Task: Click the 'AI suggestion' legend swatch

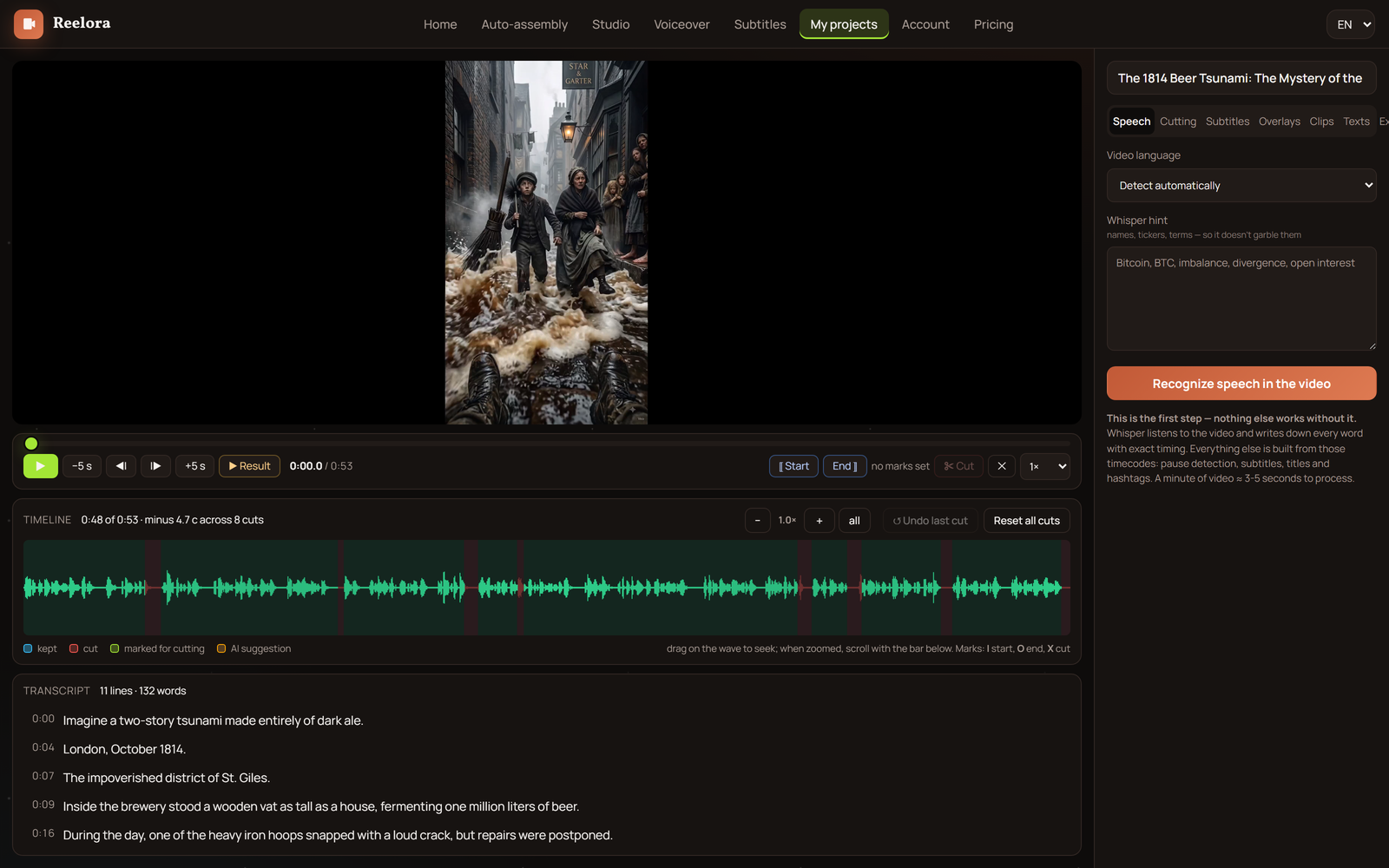Action: tap(221, 648)
